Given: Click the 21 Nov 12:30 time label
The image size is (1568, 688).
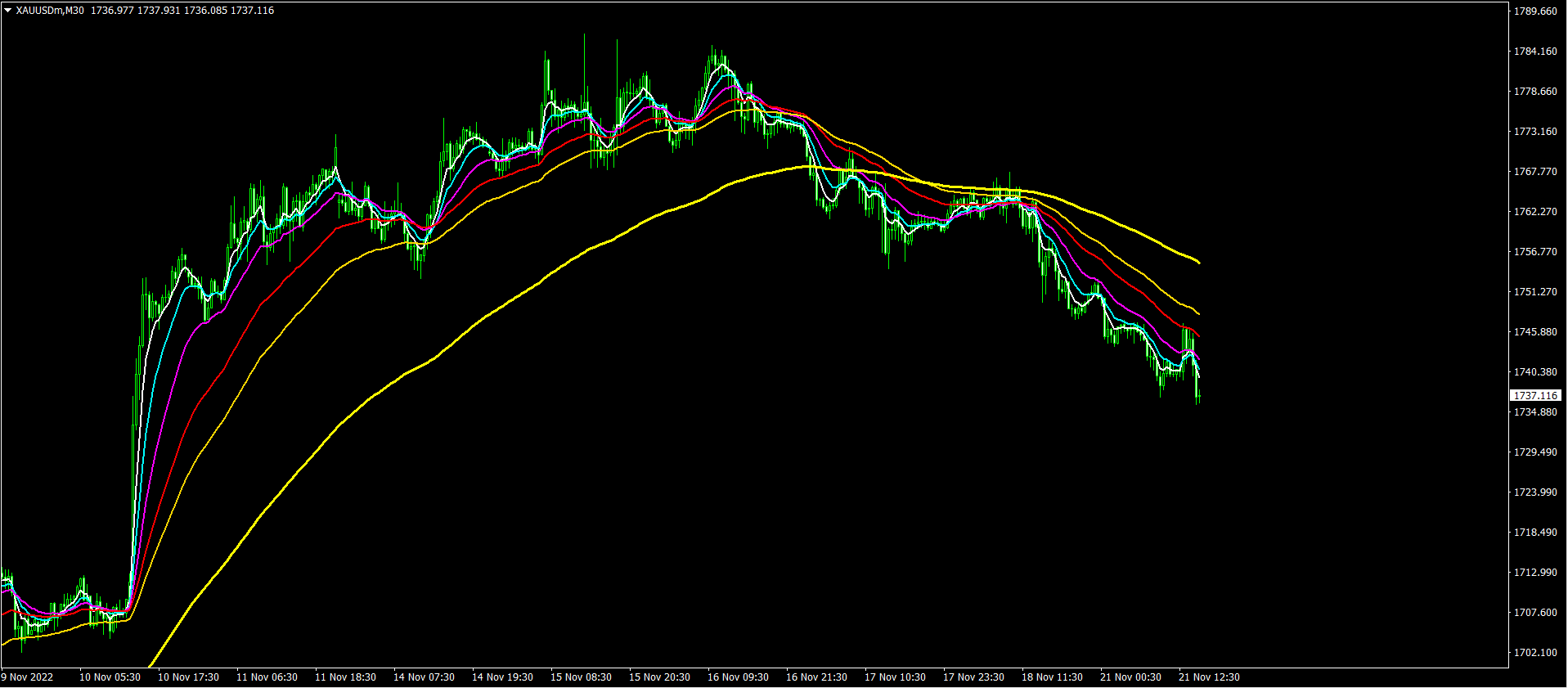Looking at the screenshot, I should pos(1209,677).
